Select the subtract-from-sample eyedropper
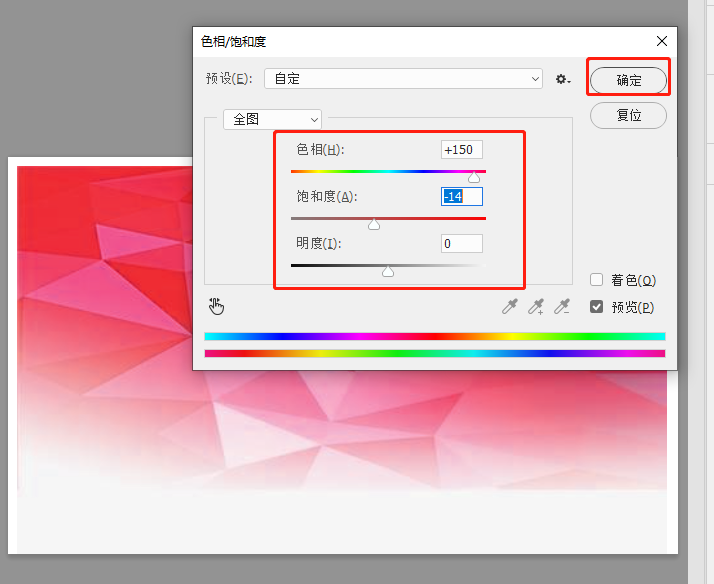 click(x=562, y=306)
